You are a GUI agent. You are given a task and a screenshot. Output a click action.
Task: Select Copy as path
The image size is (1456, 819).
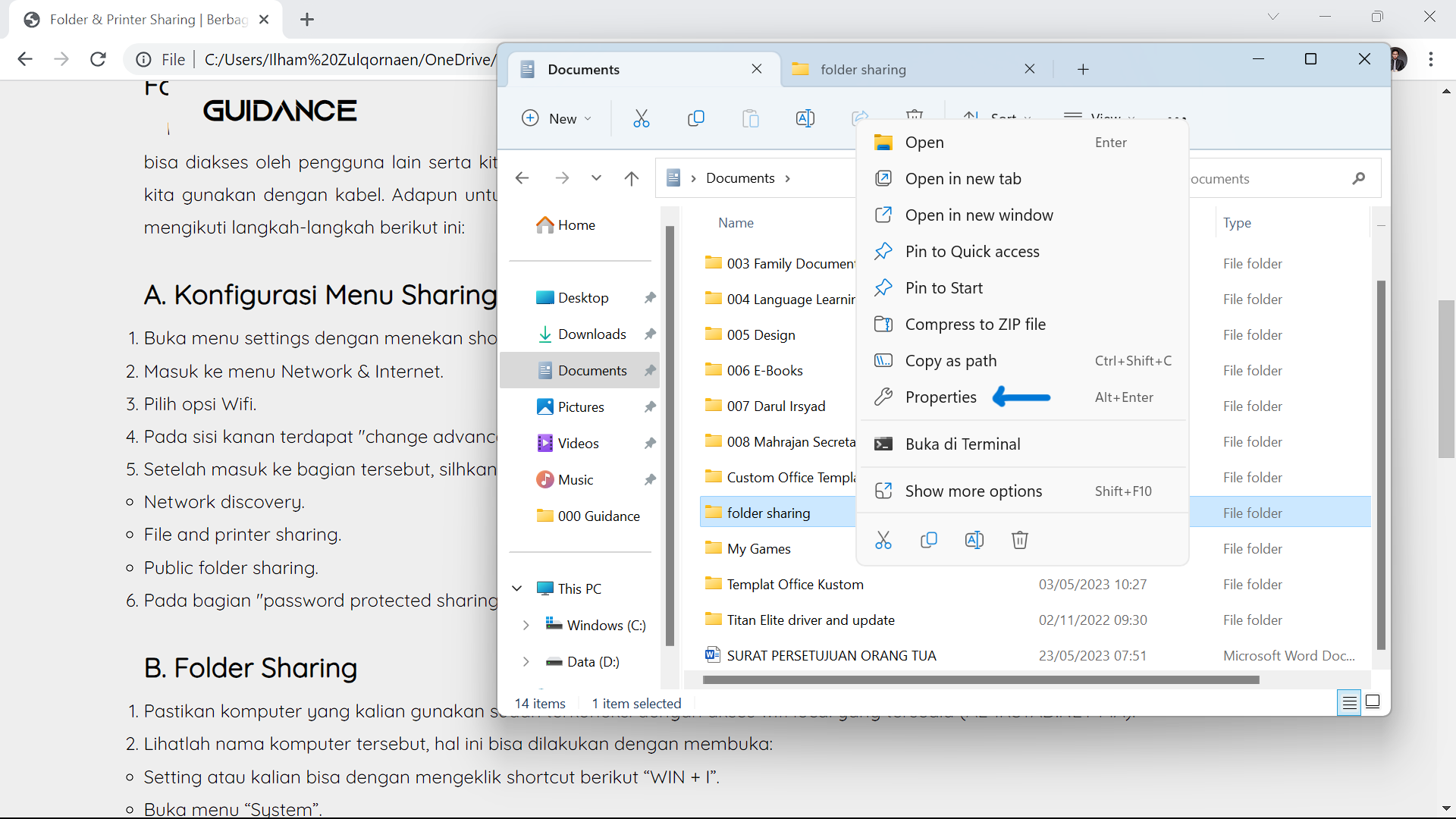(1022, 361)
